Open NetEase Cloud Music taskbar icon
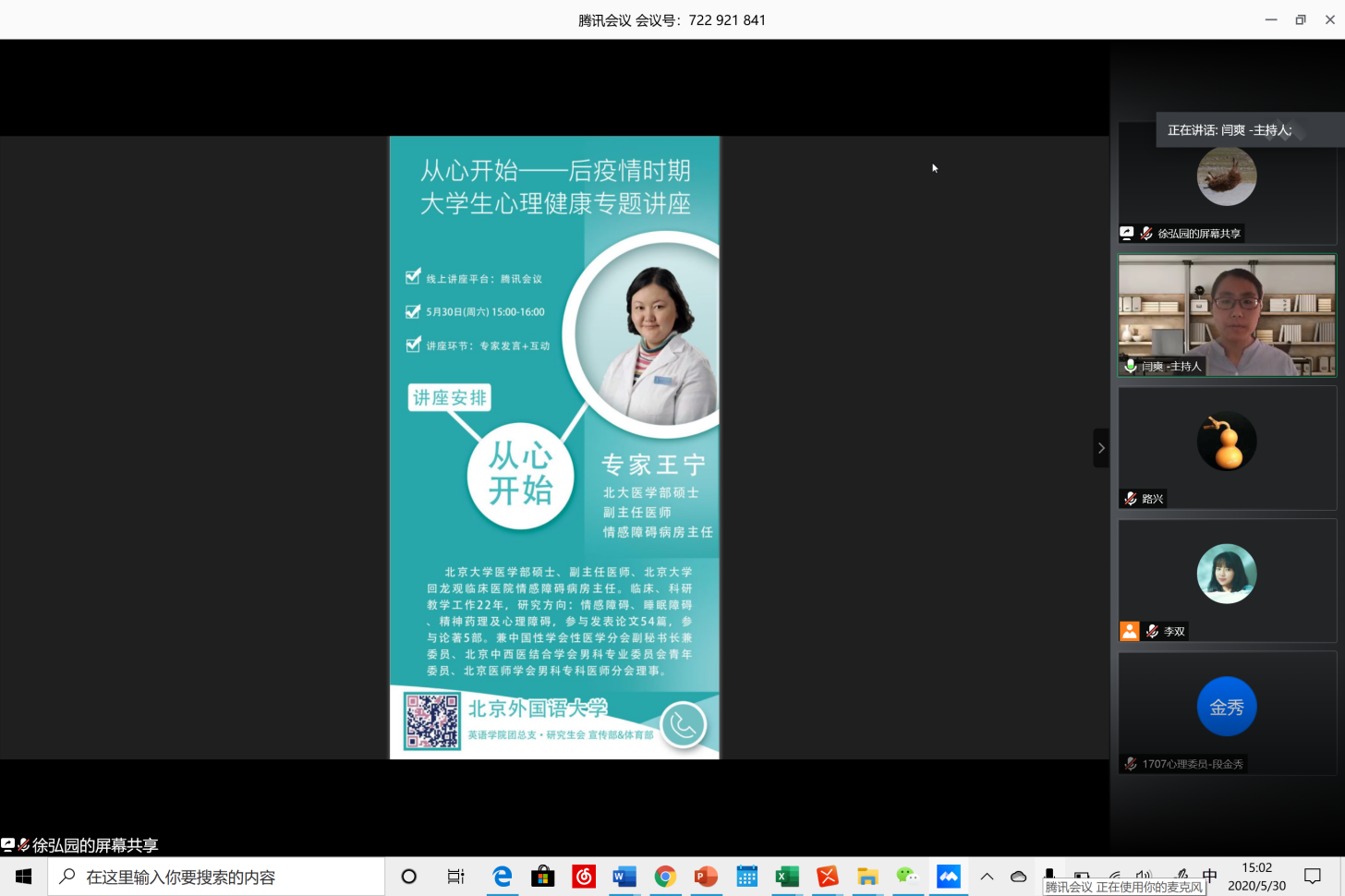Viewport: 1345px width, 896px height. [x=584, y=877]
